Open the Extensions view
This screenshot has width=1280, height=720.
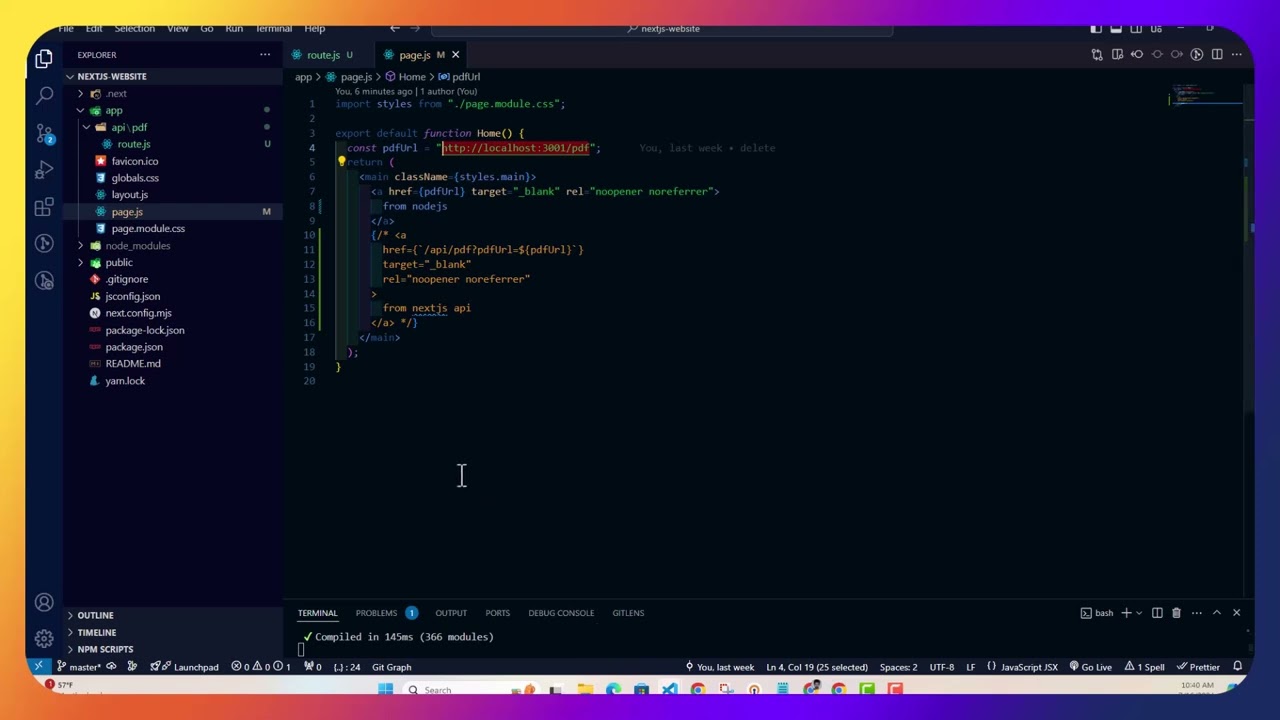(44, 207)
